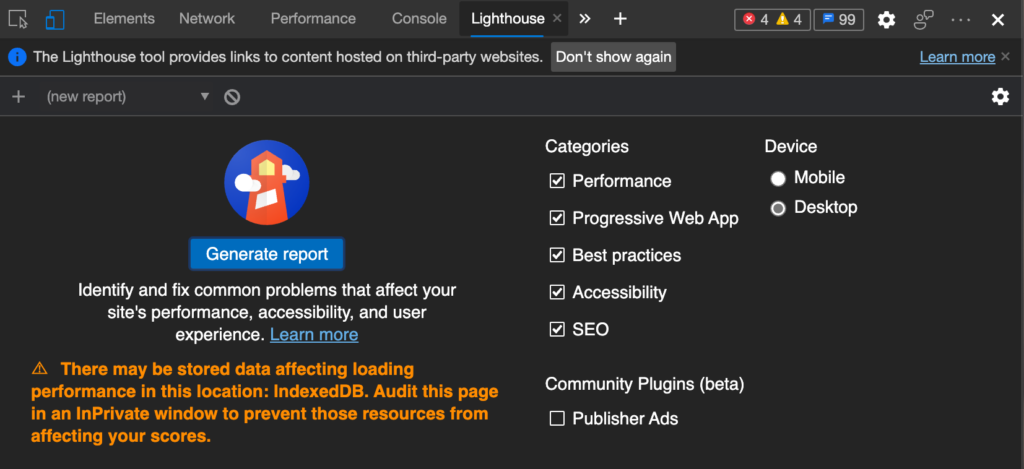This screenshot has width=1024, height=469.
Task: Uncheck the Accessibility category
Action: pos(557,292)
